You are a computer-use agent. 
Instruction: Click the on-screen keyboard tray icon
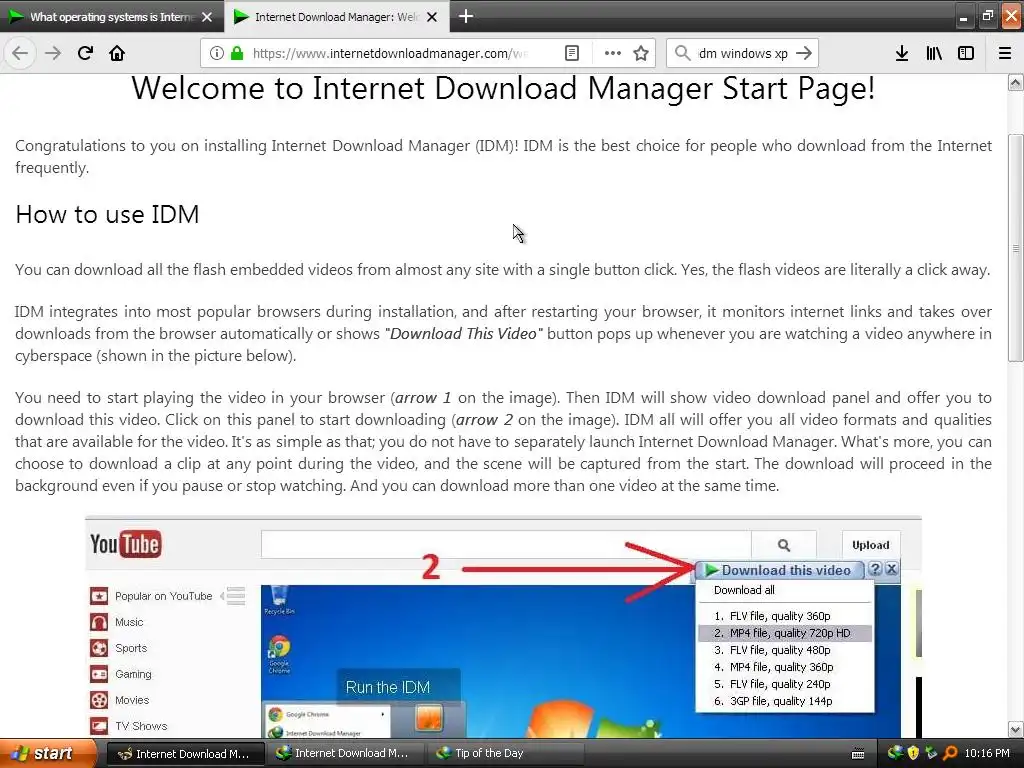(858, 754)
